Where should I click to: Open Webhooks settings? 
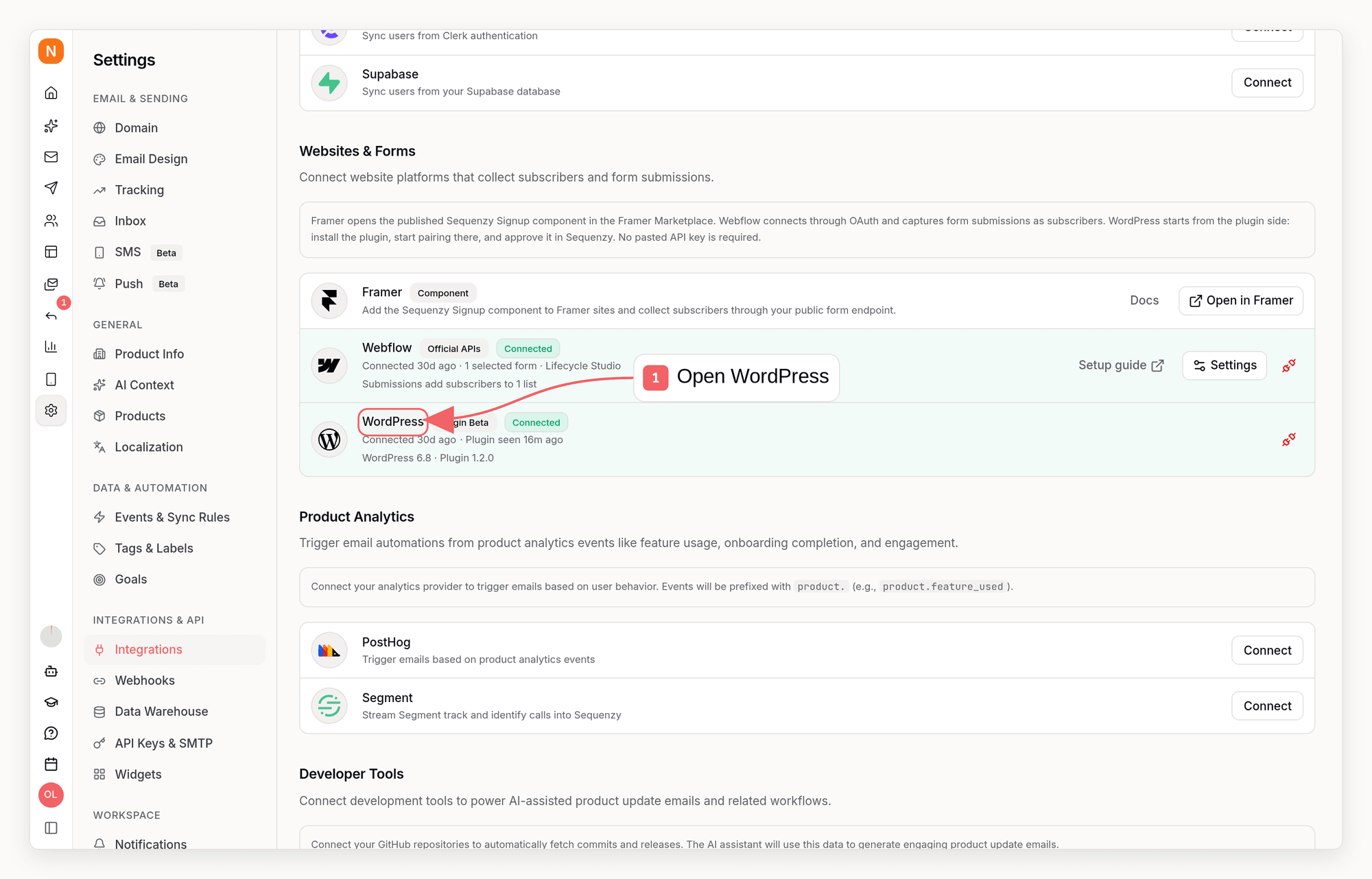pos(174,681)
